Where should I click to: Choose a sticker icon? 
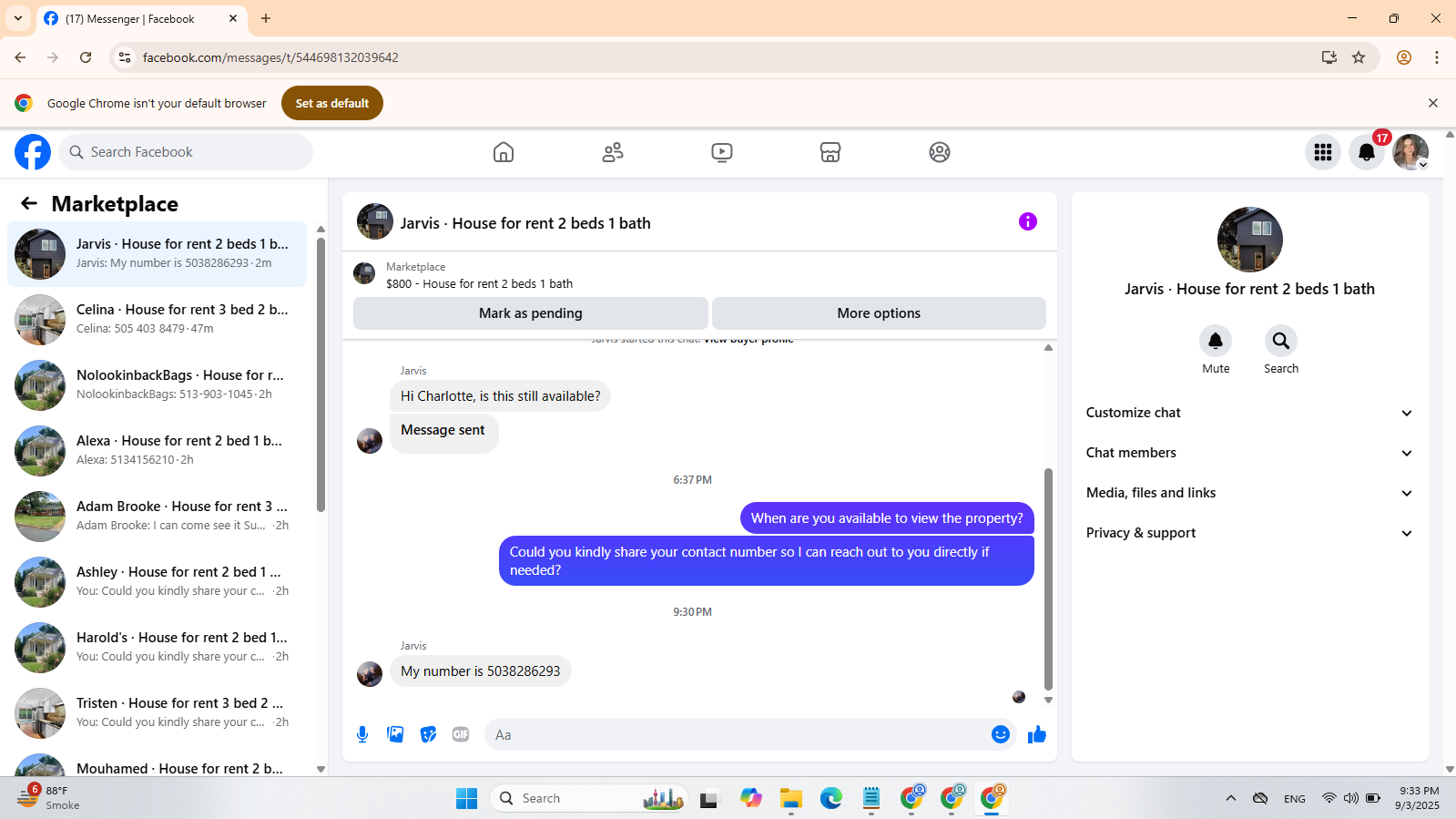(x=428, y=734)
